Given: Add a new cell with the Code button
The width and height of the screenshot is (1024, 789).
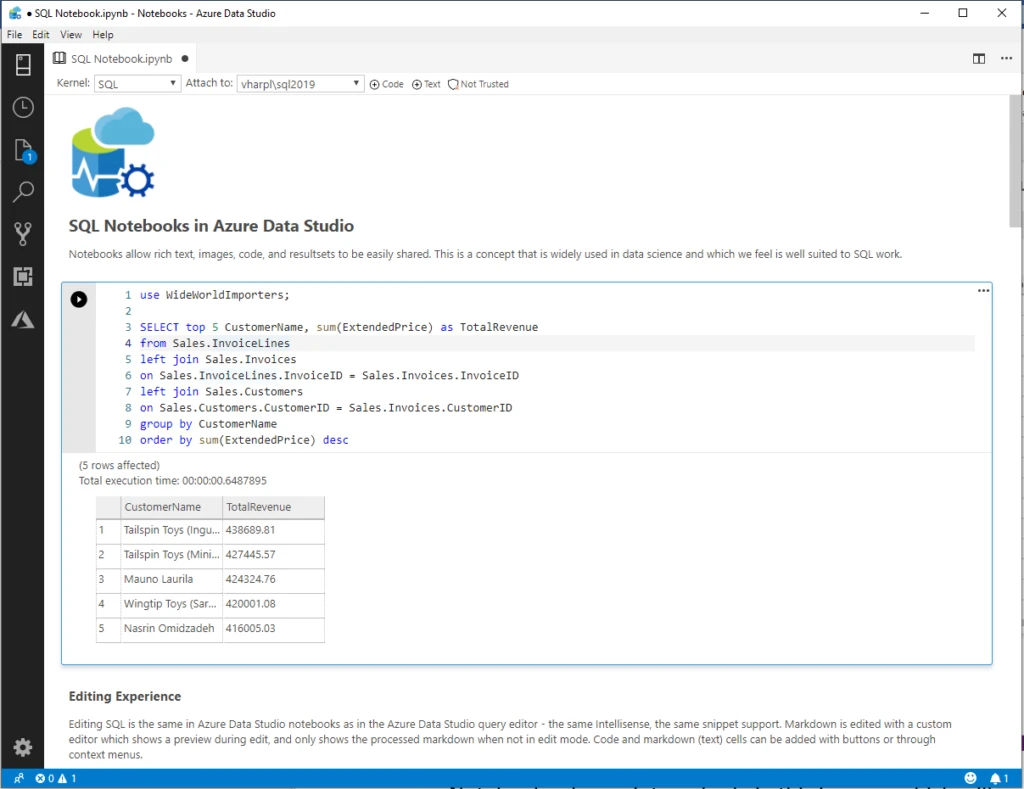Looking at the screenshot, I should pyautogui.click(x=386, y=84).
